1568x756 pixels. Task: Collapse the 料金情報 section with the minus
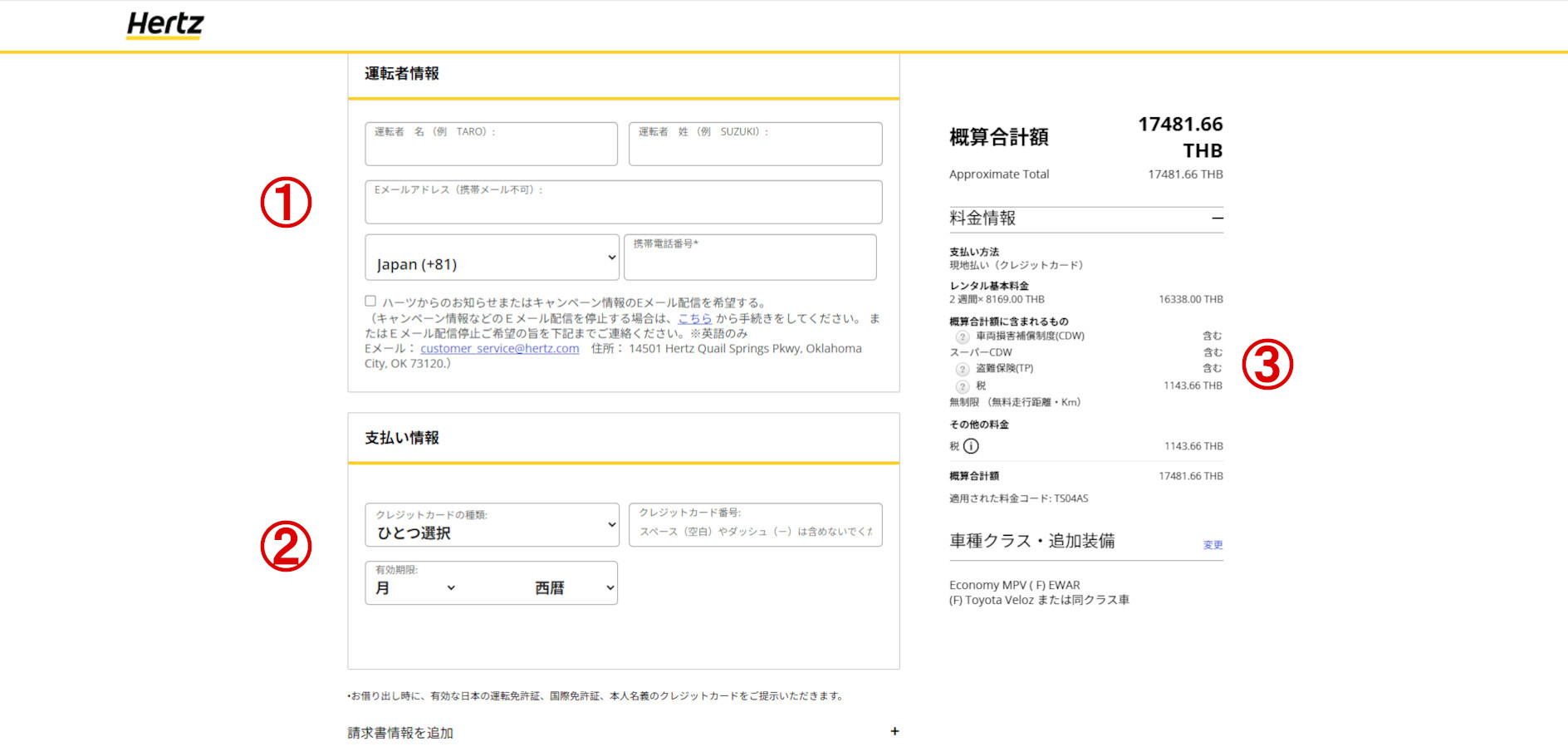point(1218,218)
